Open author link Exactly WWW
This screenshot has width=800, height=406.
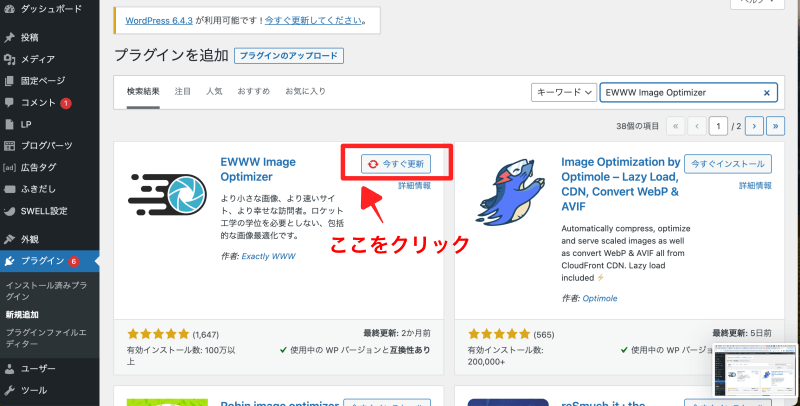[x=268, y=256]
